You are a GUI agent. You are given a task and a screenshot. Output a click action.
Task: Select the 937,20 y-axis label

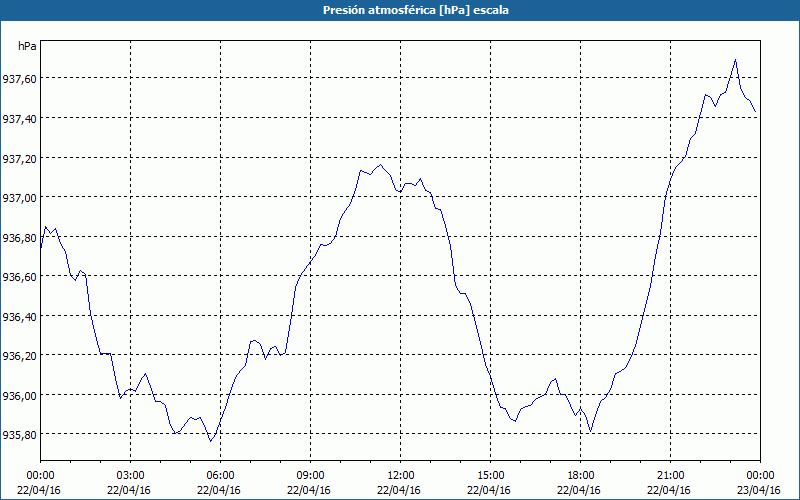pyautogui.click(x=19, y=158)
